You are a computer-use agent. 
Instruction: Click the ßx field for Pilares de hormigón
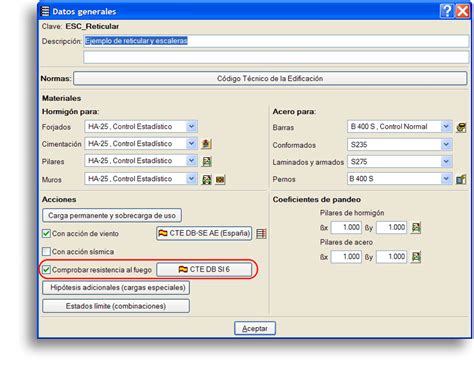click(x=346, y=228)
